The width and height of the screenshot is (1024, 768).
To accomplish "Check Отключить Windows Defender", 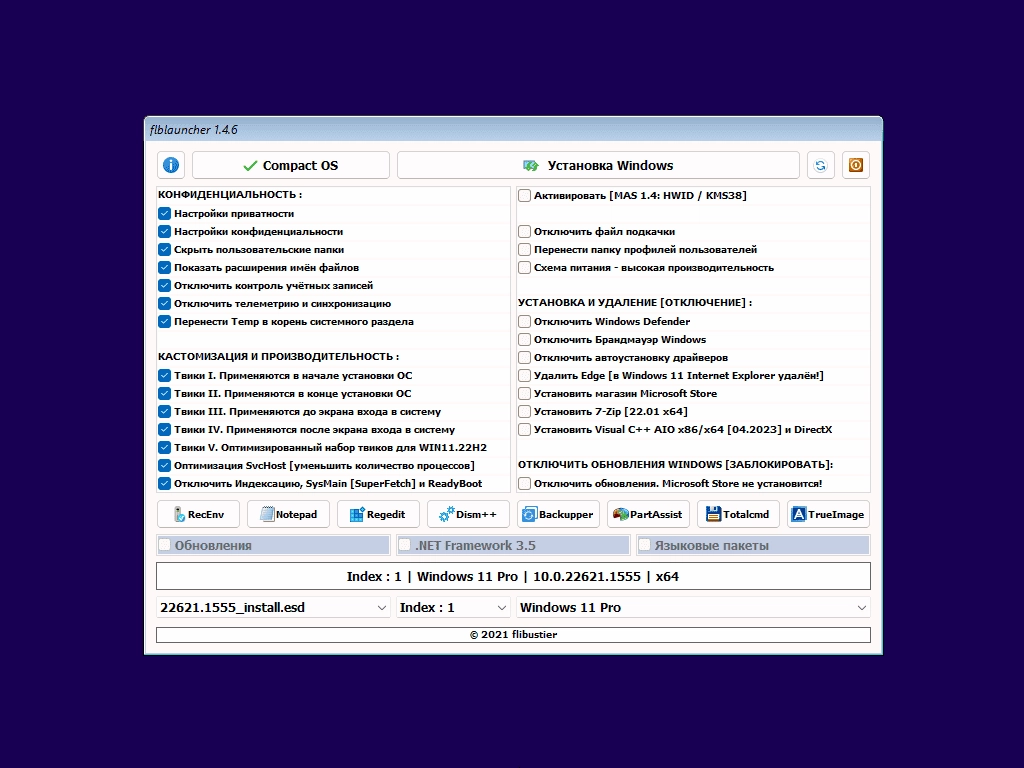I will point(524,321).
